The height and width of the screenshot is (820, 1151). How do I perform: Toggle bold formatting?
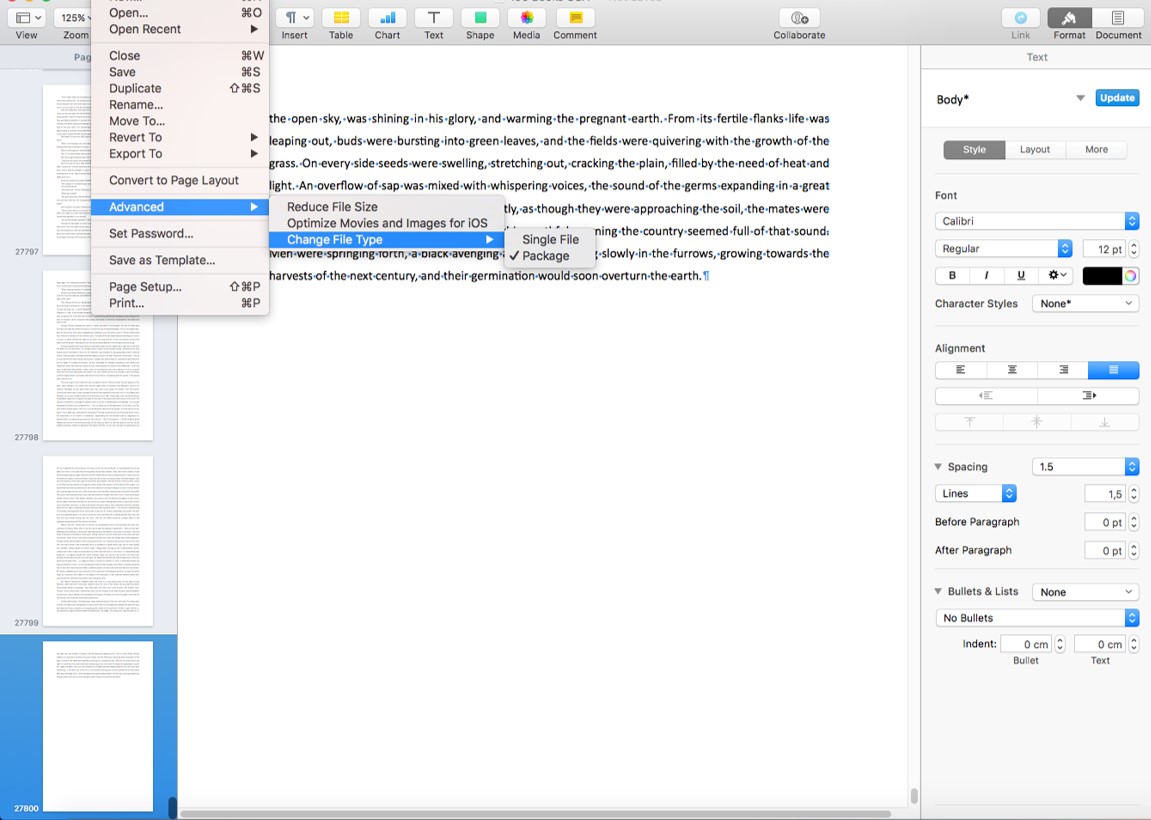[951, 275]
